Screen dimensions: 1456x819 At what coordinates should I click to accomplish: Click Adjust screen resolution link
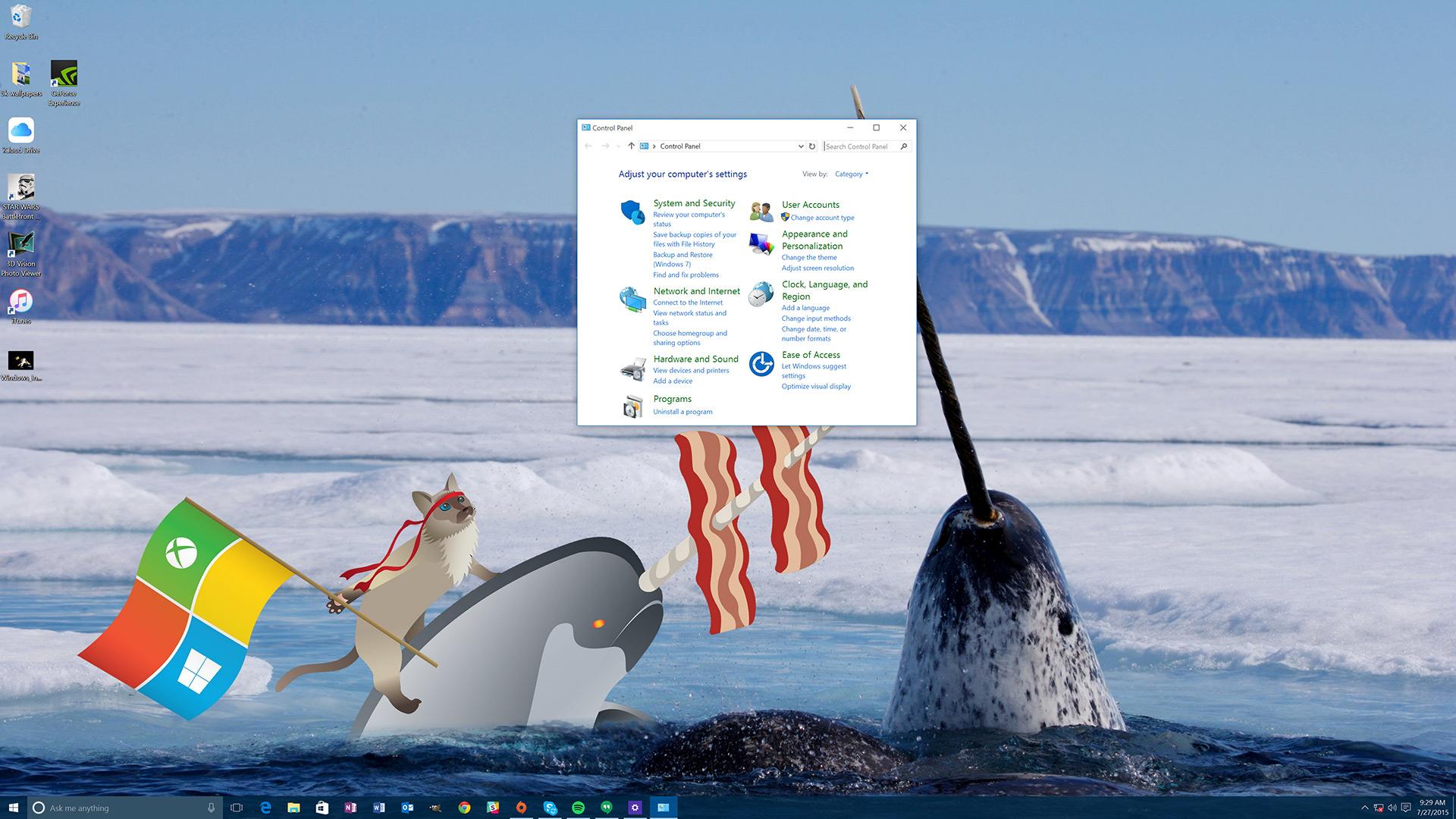pos(817,268)
